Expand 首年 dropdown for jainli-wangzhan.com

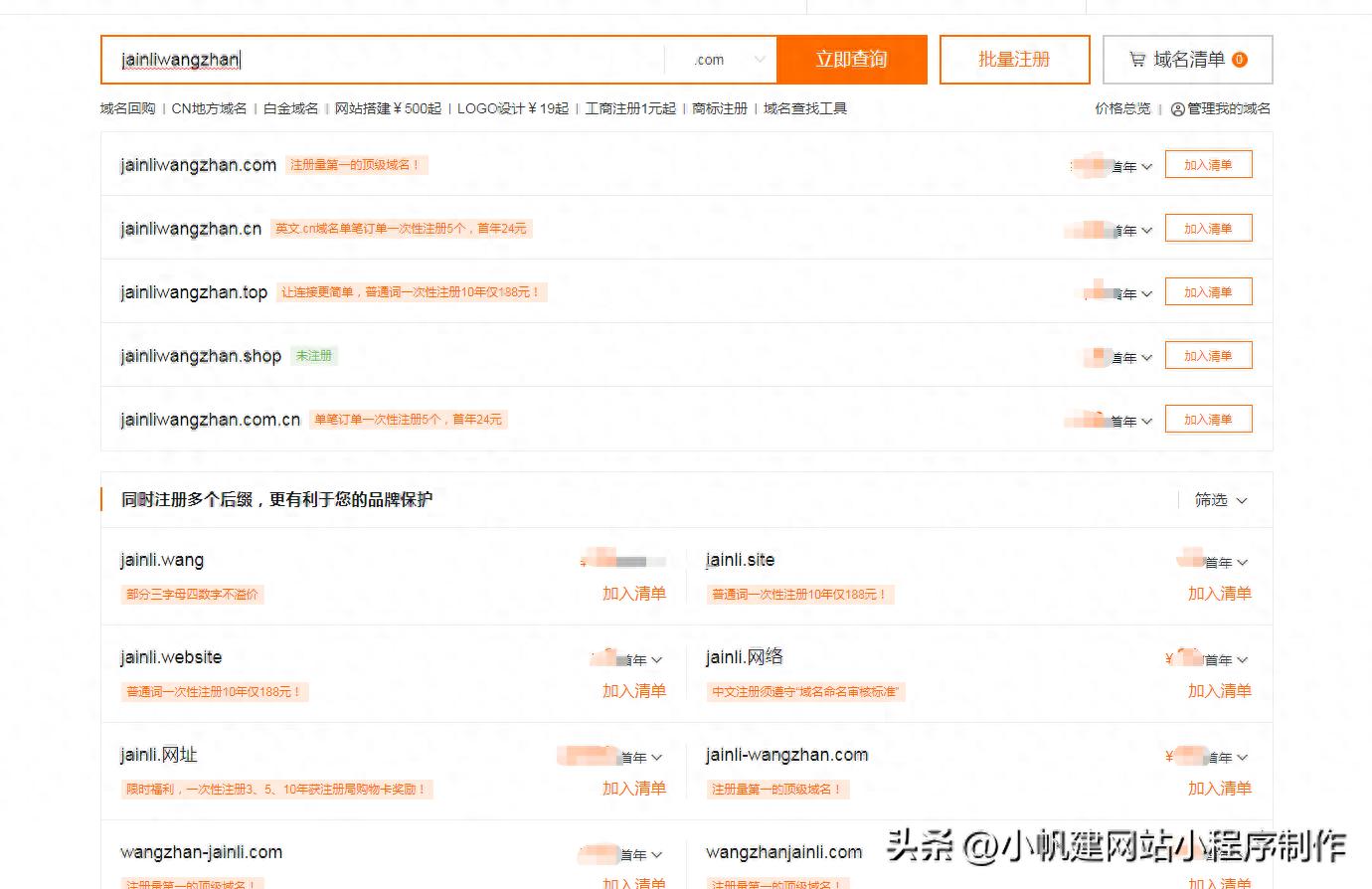(1227, 758)
